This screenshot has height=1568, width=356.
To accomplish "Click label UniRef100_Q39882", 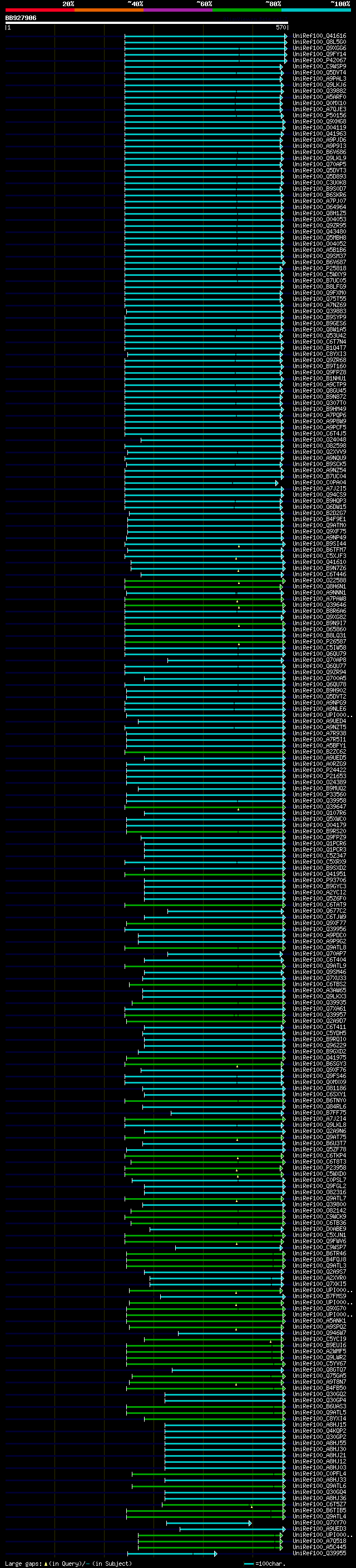I will point(319,91).
